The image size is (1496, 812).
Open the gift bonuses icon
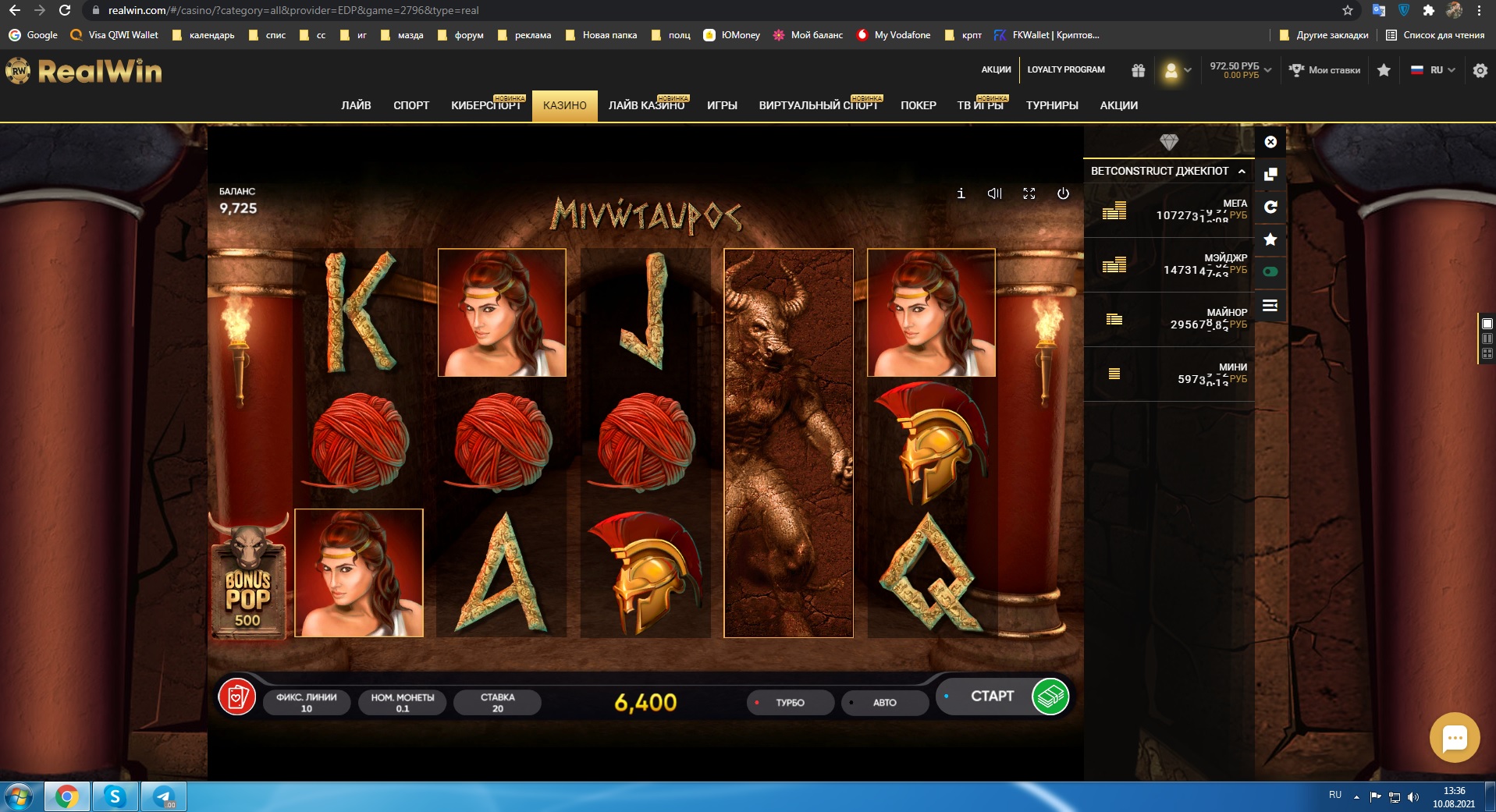click(x=1139, y=70)
